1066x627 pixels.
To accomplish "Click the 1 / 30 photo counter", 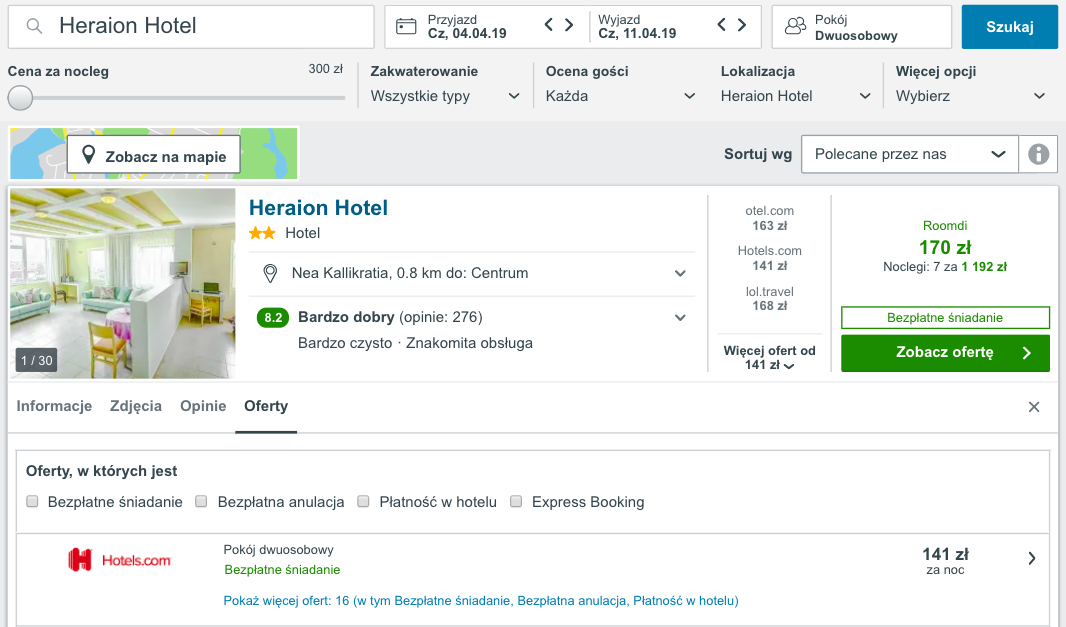I will pos(36,360).
